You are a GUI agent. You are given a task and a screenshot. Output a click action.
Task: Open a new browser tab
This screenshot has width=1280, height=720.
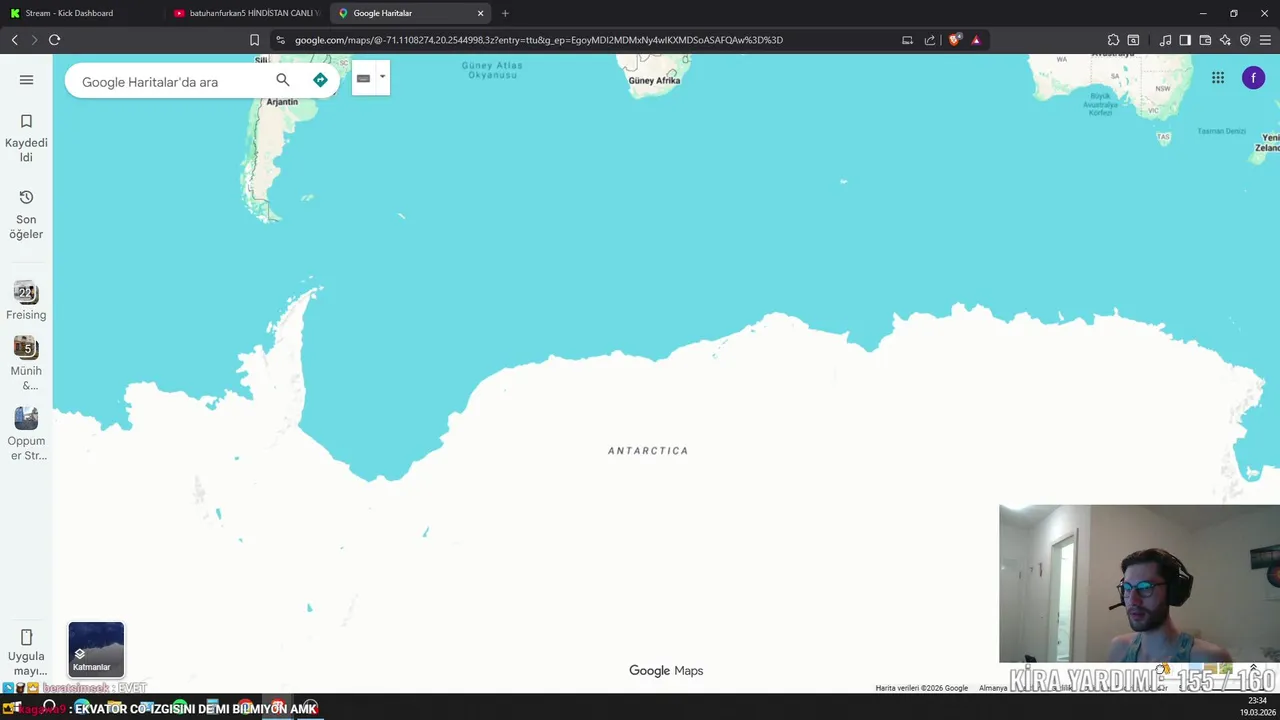tap(505, 13)
